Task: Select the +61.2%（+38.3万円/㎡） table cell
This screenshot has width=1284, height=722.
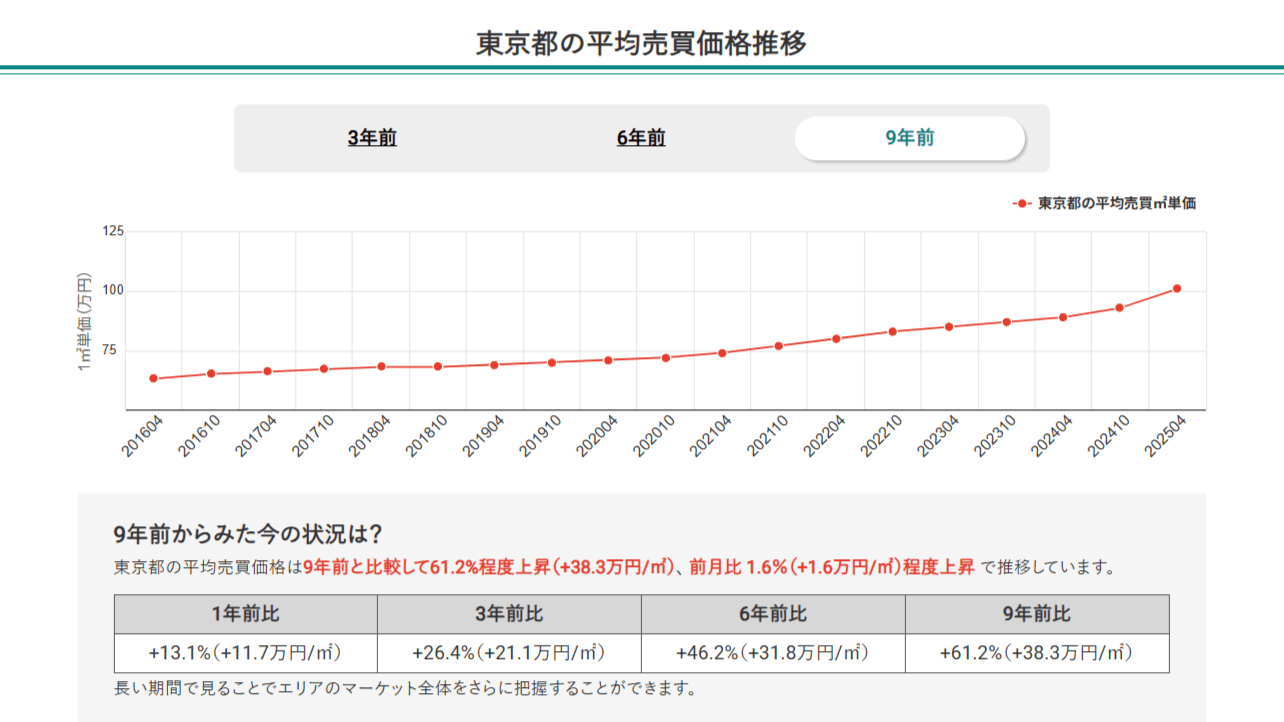Action: coord(1034,652)
